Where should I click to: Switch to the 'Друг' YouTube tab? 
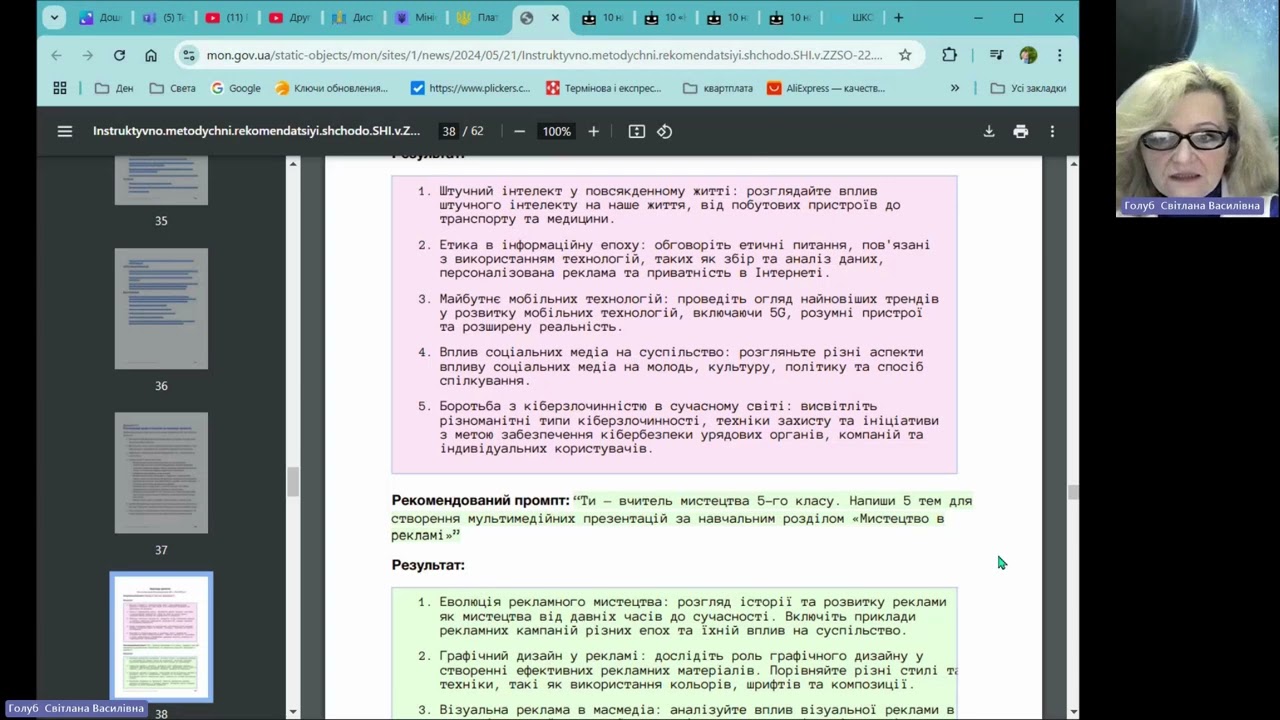[289, 17]
